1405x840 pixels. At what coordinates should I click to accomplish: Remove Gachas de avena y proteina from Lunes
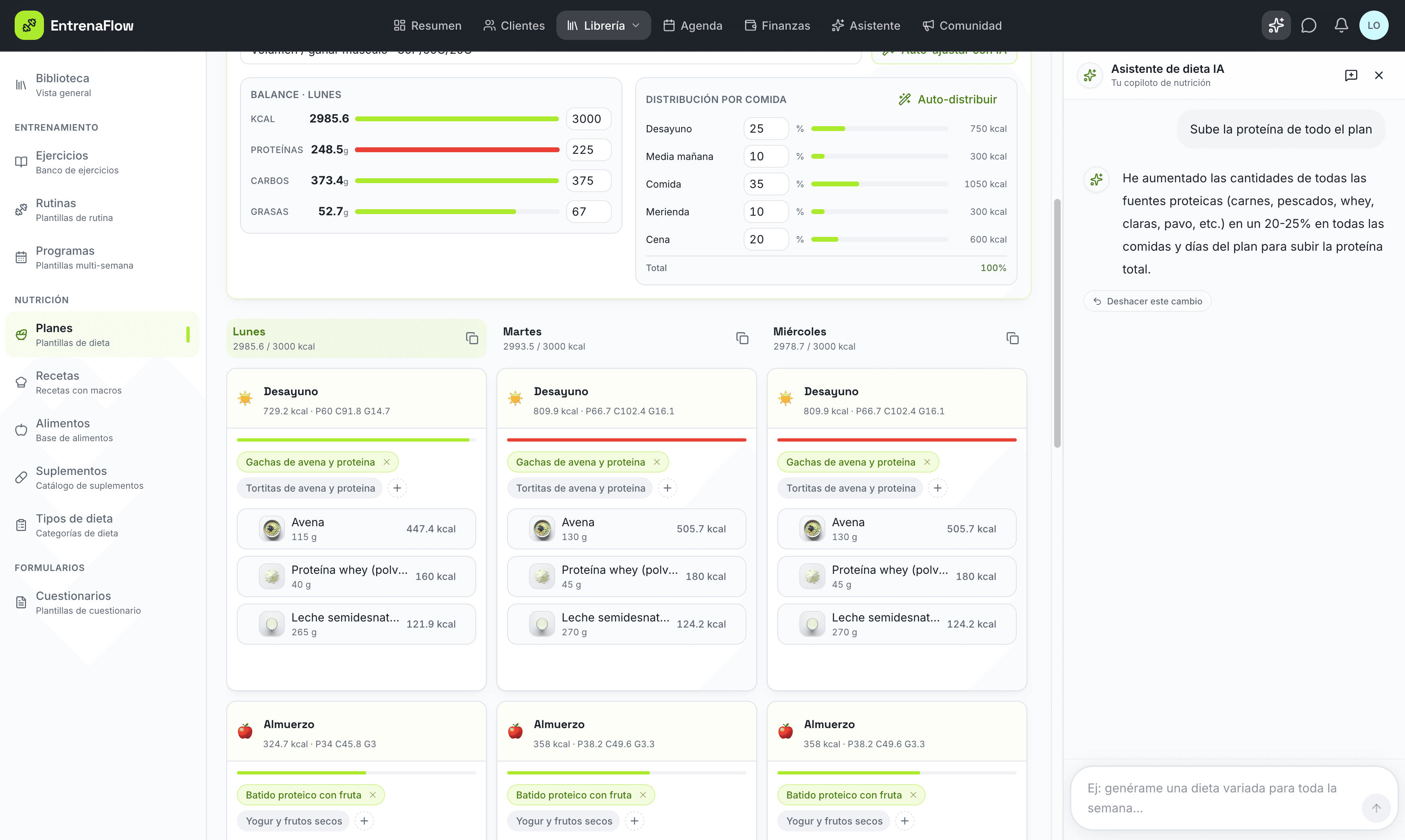[x=387, y=462]
